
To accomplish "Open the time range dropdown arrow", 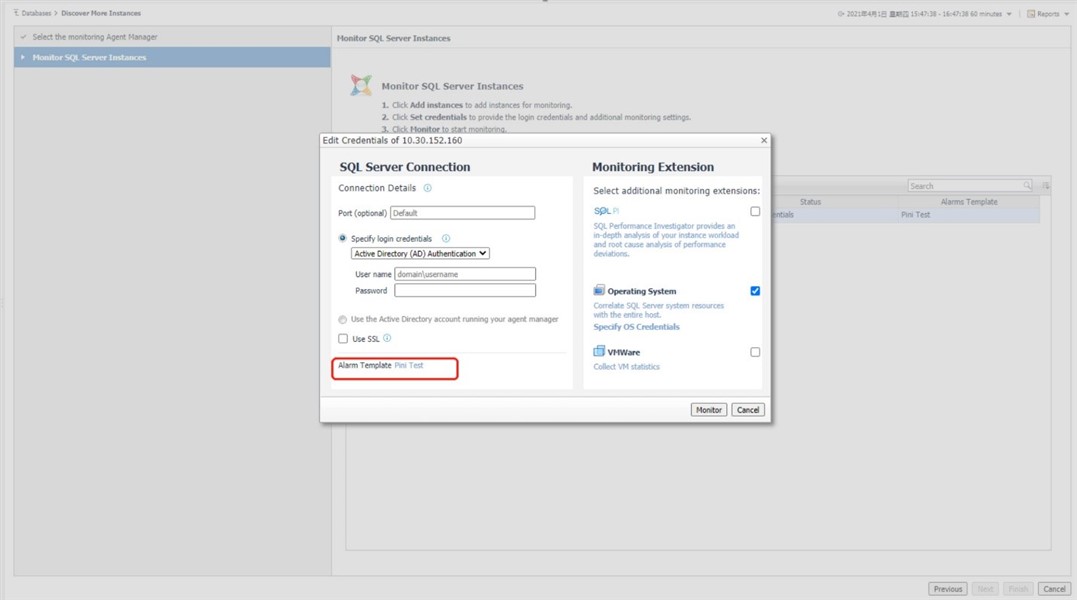I will click(1009, 14).
